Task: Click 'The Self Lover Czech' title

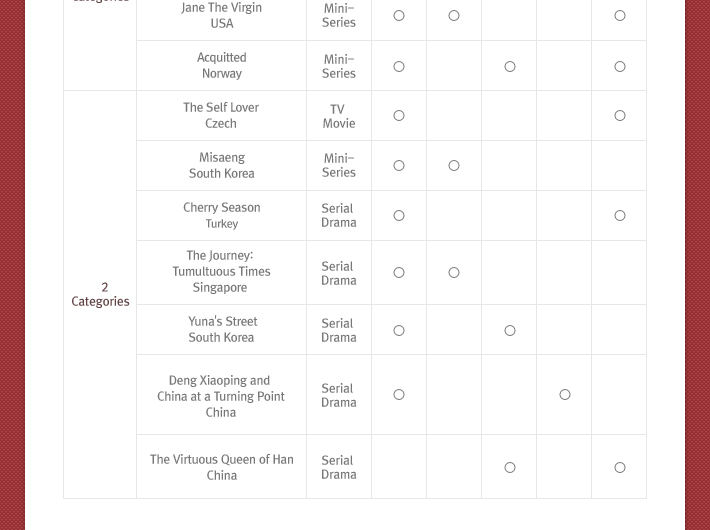Action: [x=221, y=115]
